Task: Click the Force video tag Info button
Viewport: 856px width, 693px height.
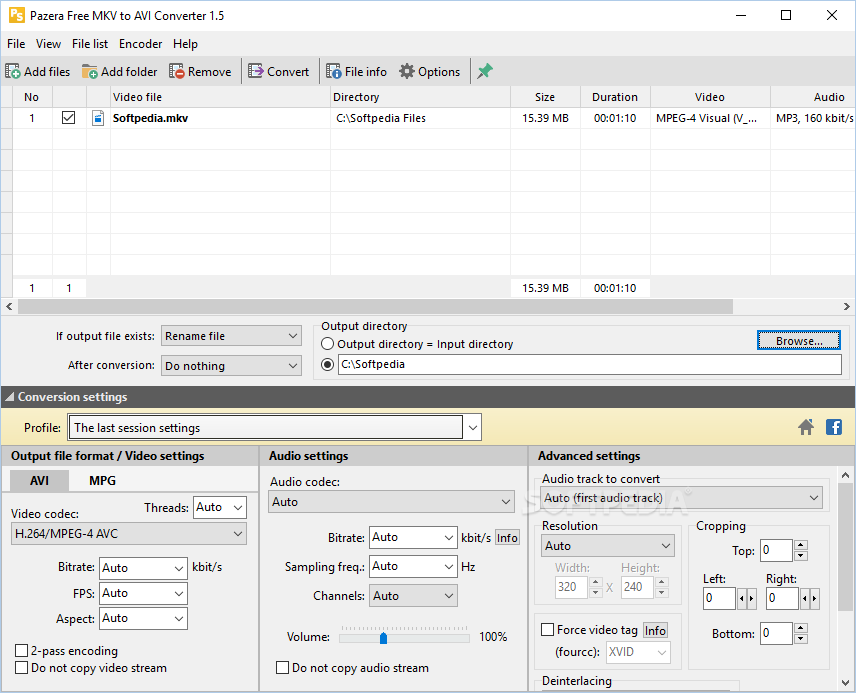Action: [x=655, y=631]
